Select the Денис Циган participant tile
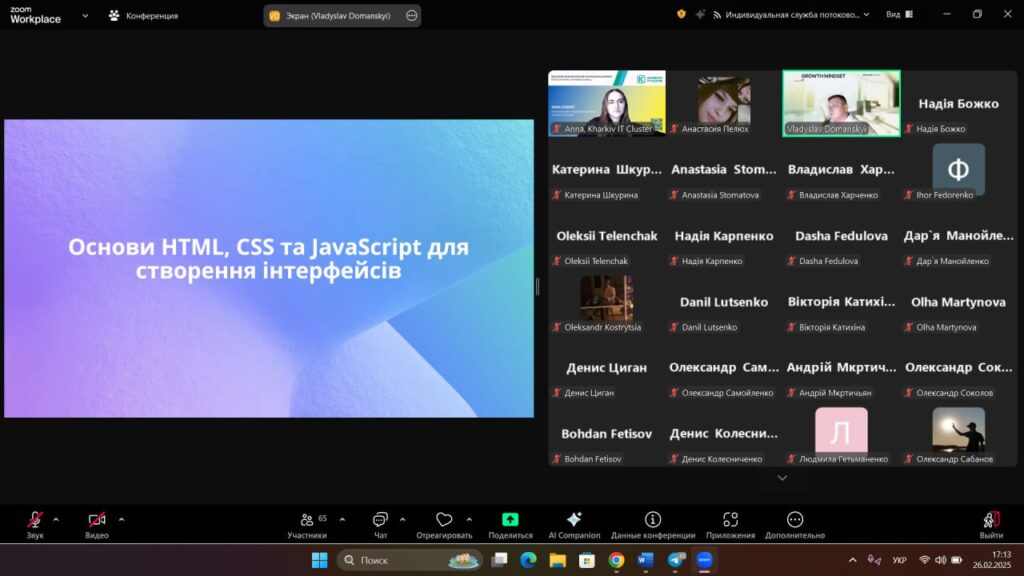Image resolution: width=1024 pixels, height=576 pixels. tap(607, 368)
